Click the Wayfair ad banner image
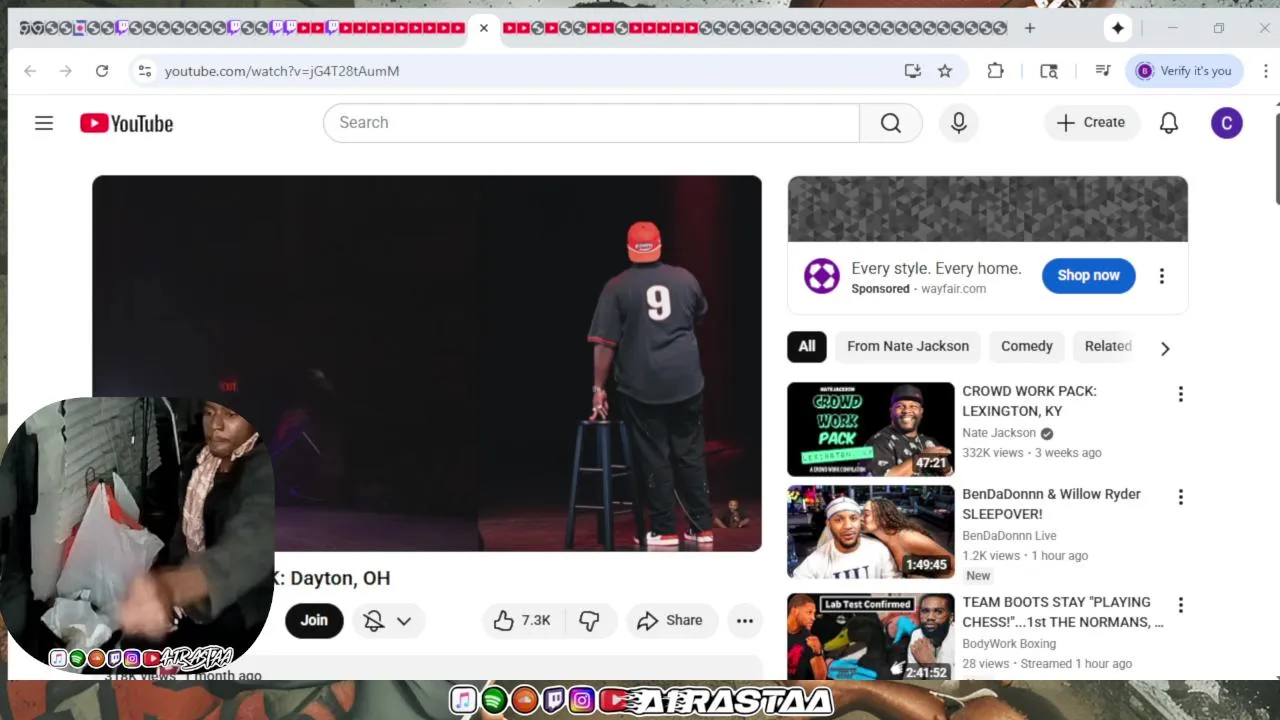This screenshot has height=720, width=1280. coord(987,209)
